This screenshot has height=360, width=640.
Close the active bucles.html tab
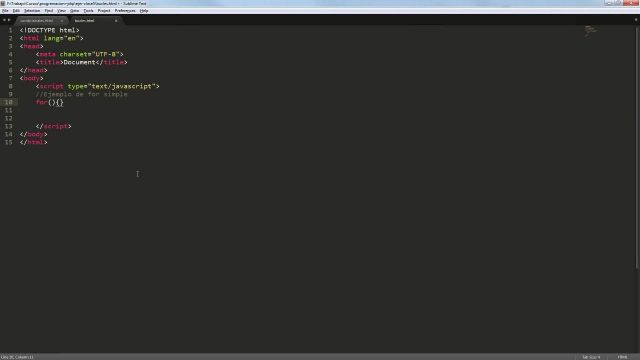[116, 20]
